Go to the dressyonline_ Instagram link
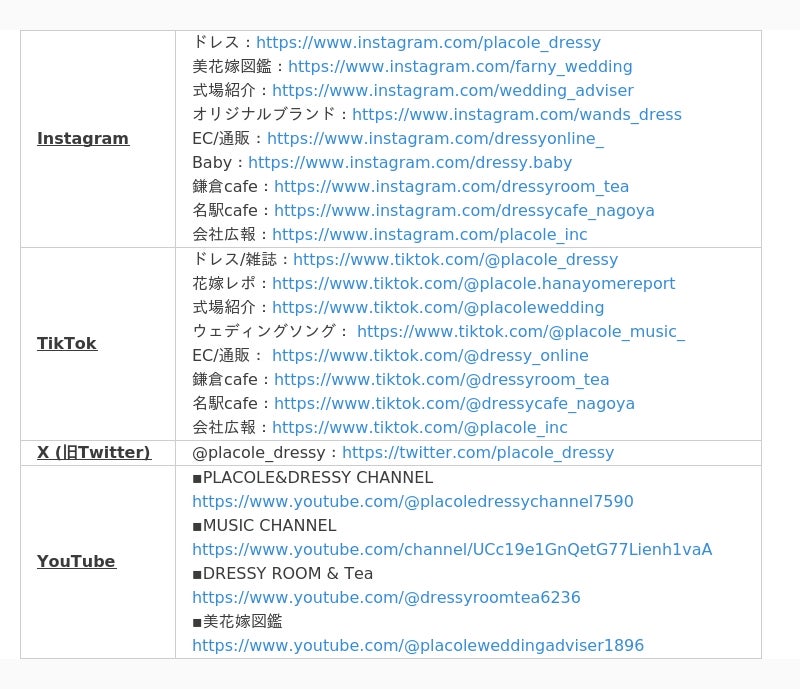Image resolution: width=800 pixels, height=689 pixels. tap(435, 139)
